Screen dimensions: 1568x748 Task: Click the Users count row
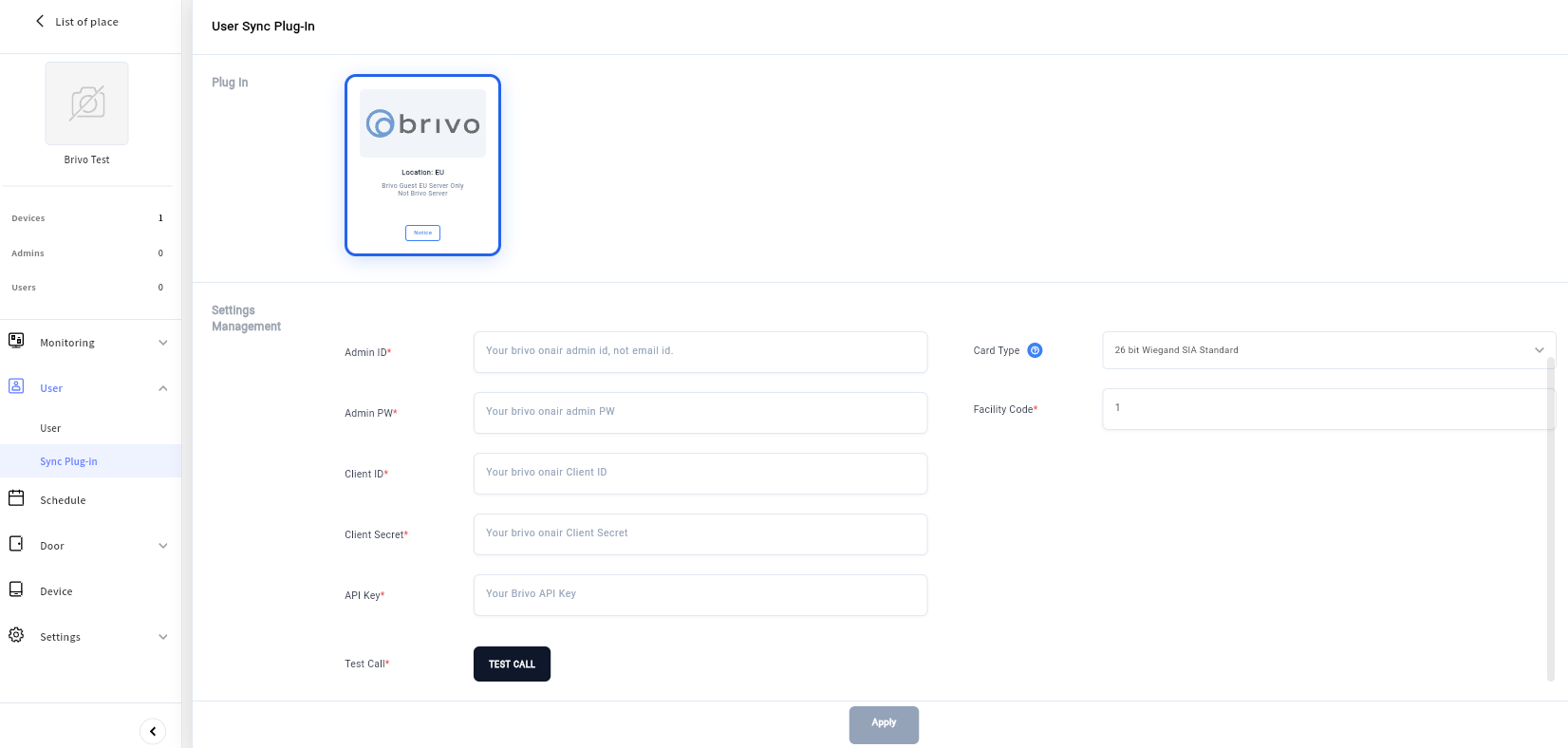tap(87, 288)
